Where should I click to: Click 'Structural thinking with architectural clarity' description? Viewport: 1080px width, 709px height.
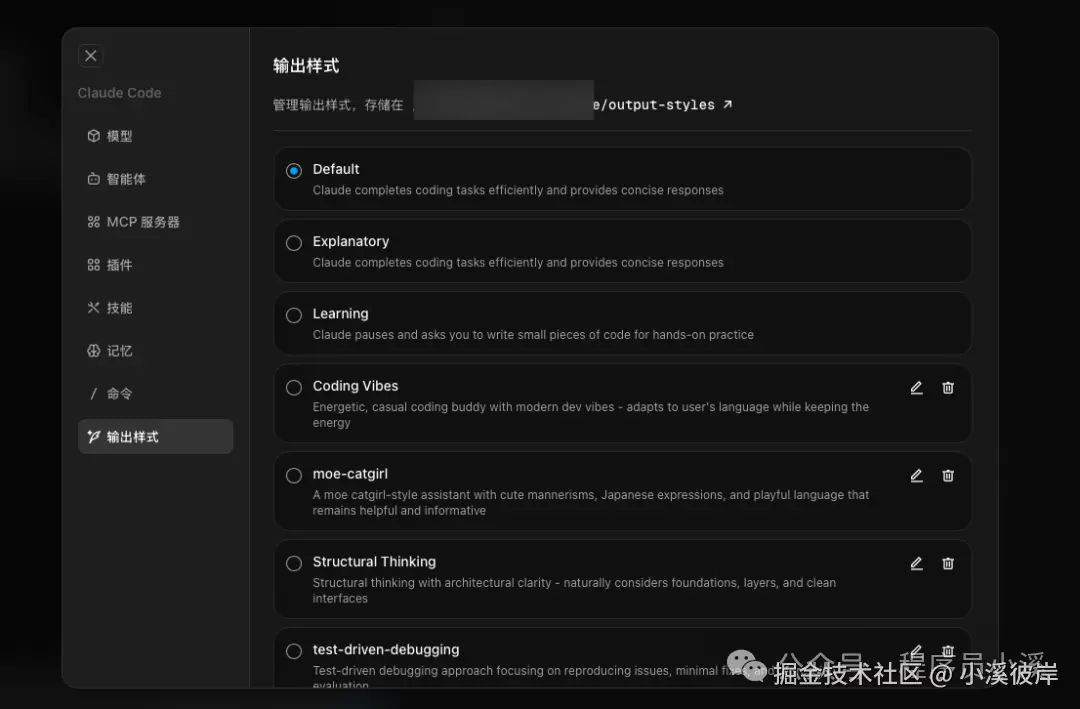tap(574, 590)
